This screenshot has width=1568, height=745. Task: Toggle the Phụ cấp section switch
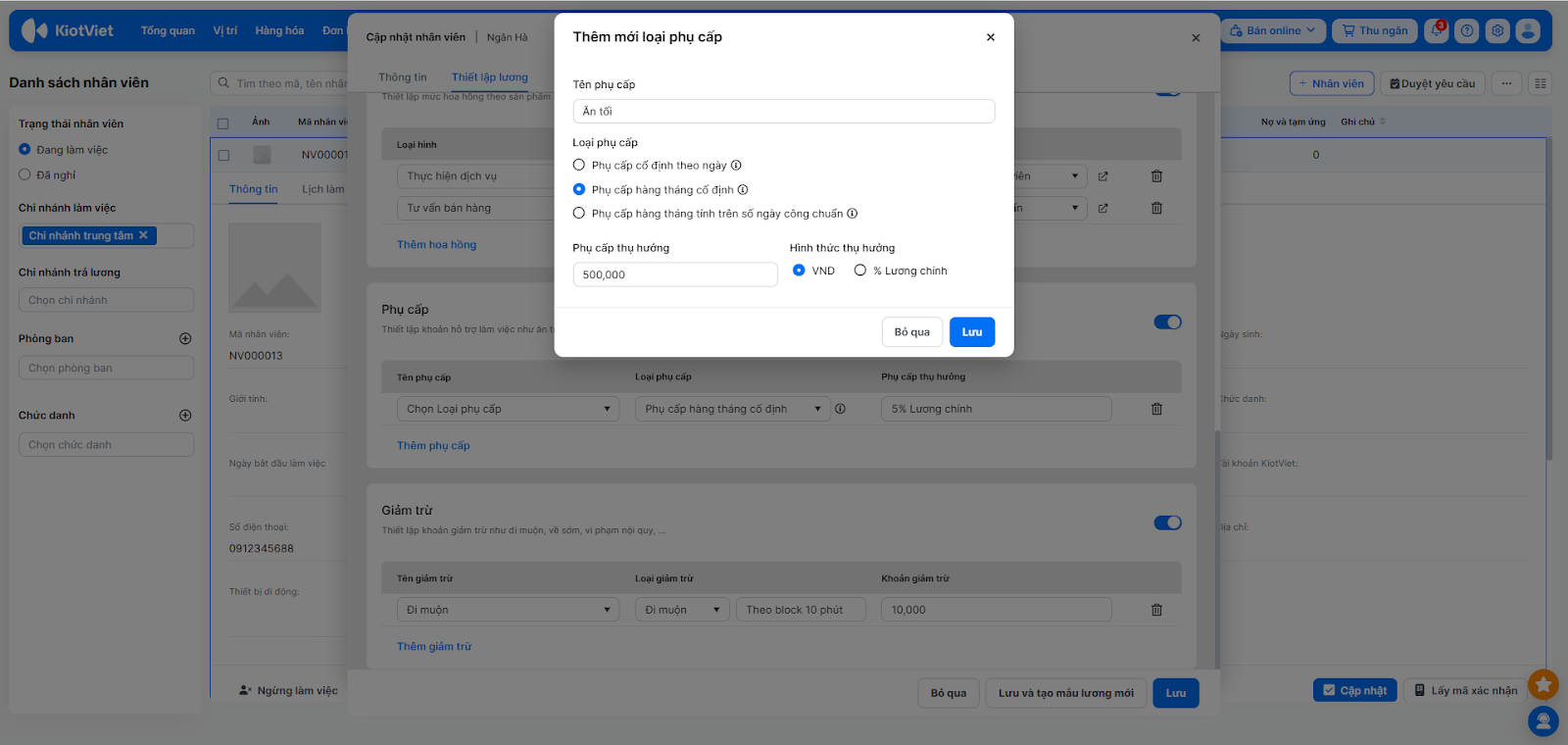pyautogui.click(x=1167, y=322)
